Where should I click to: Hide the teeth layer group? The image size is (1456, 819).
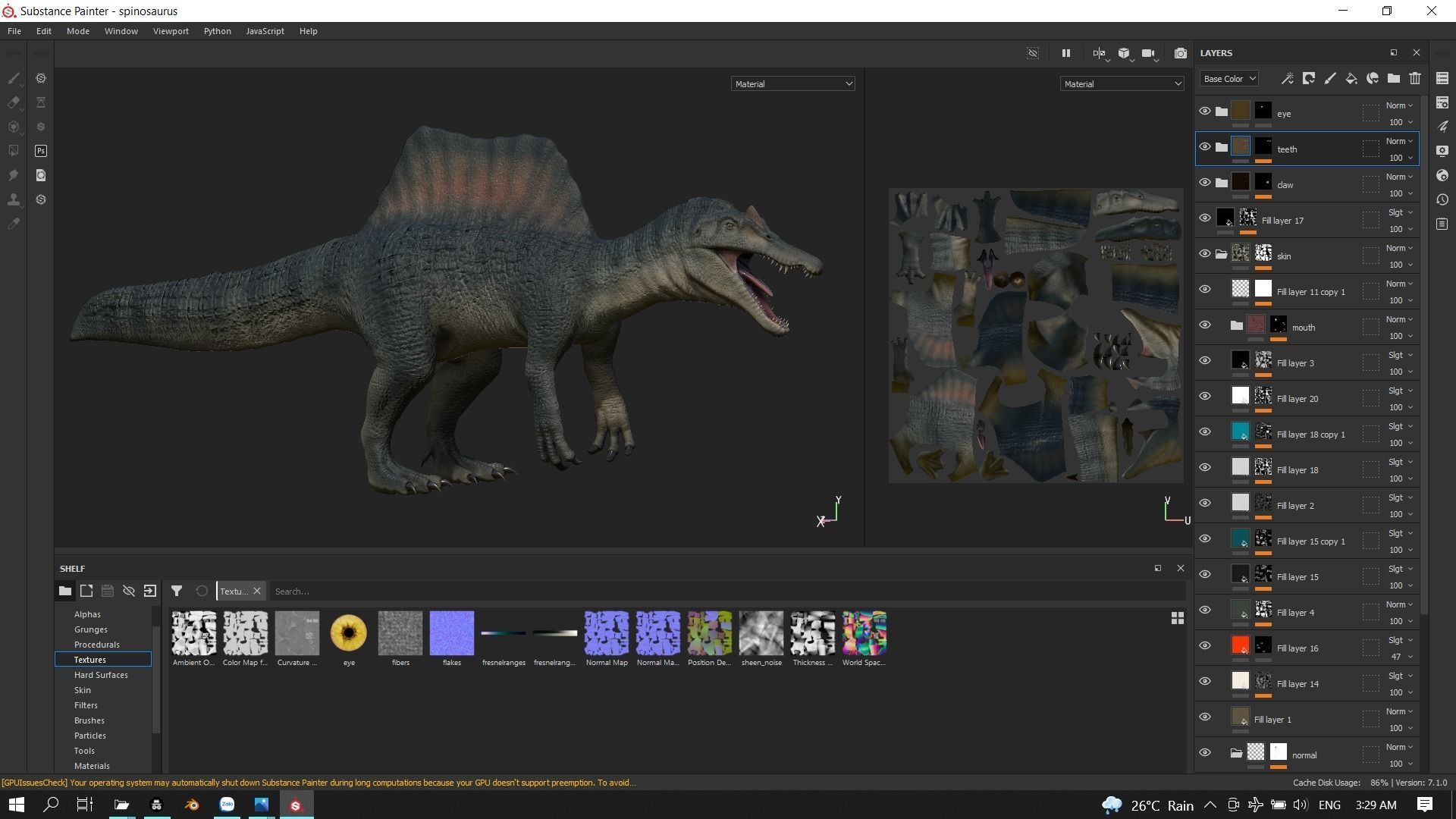click(1204, 146)
